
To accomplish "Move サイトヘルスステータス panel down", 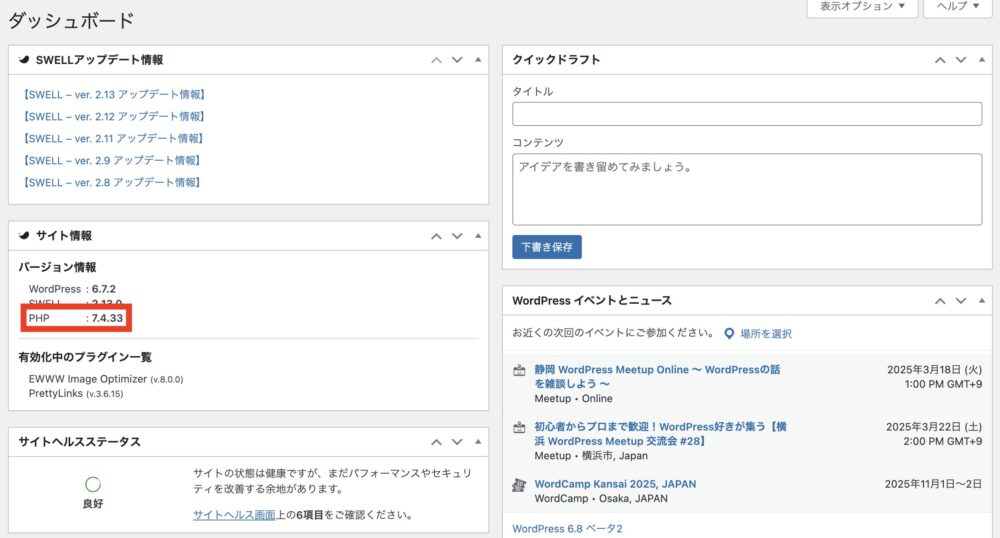I will click(x=457, y=442).
